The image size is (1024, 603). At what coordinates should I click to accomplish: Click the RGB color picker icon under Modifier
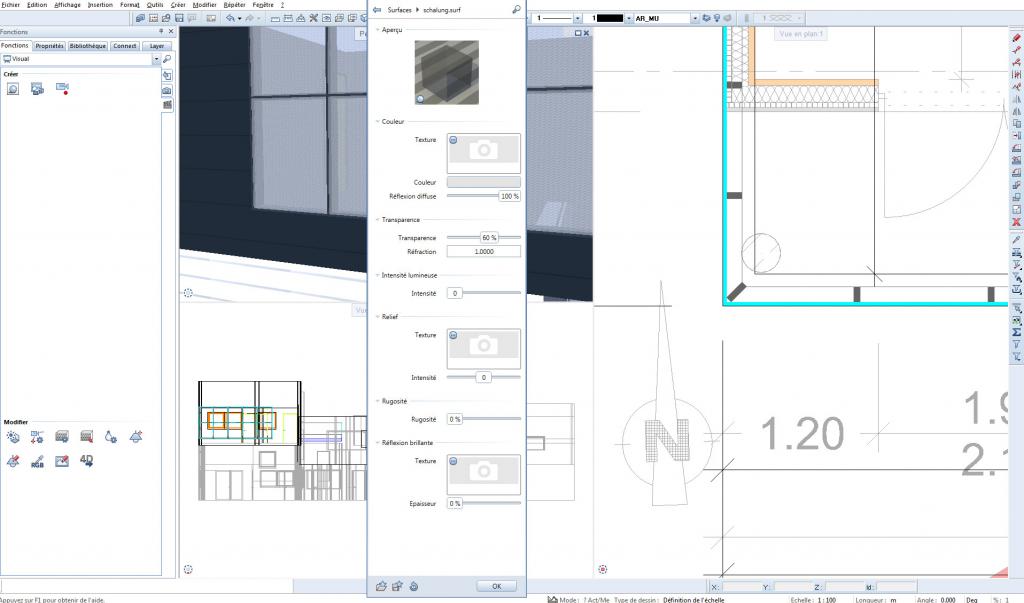37,461
